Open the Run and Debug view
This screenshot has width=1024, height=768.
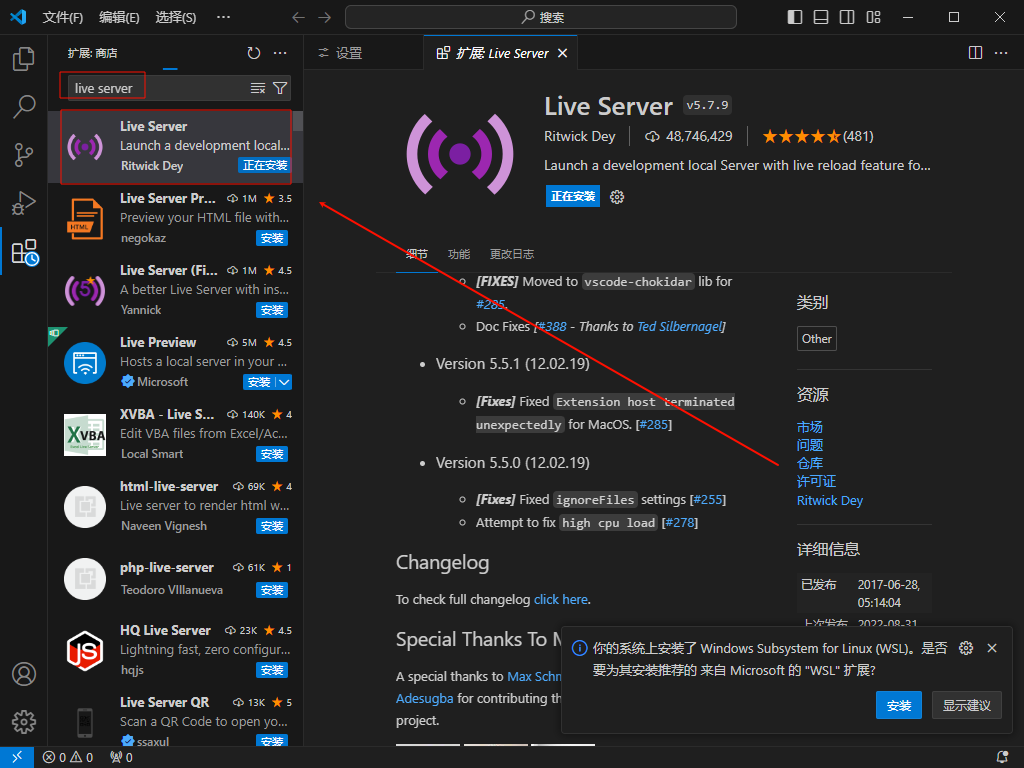coord(24,203)
